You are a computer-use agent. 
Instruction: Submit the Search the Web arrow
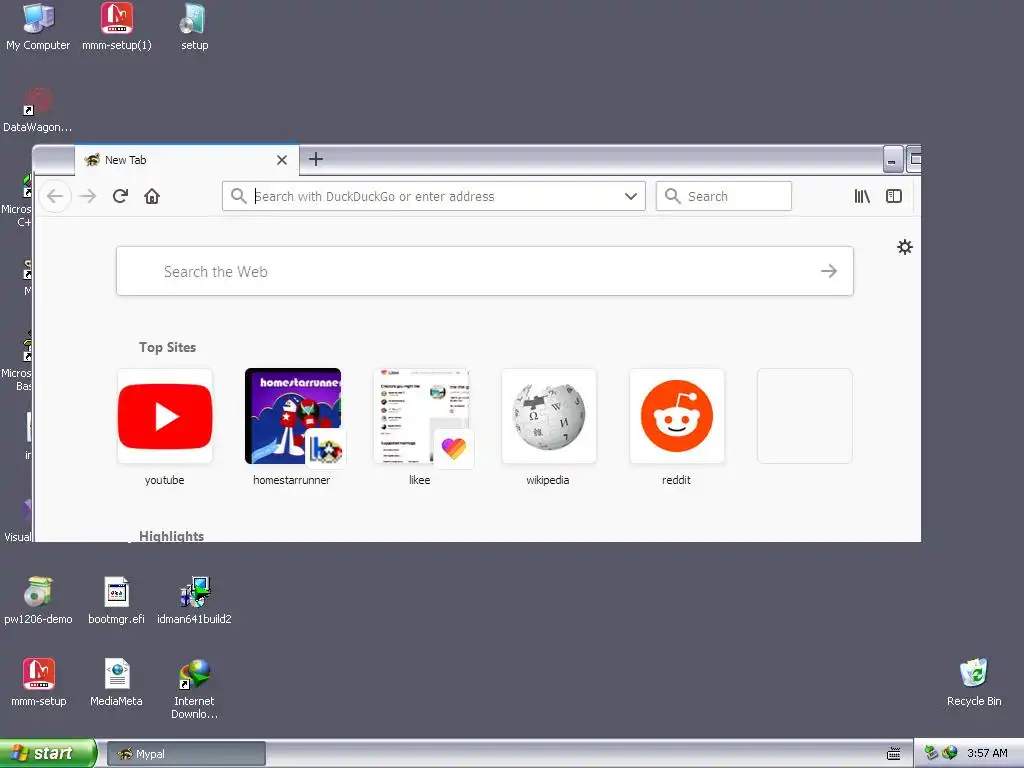(x=829, y=271)
